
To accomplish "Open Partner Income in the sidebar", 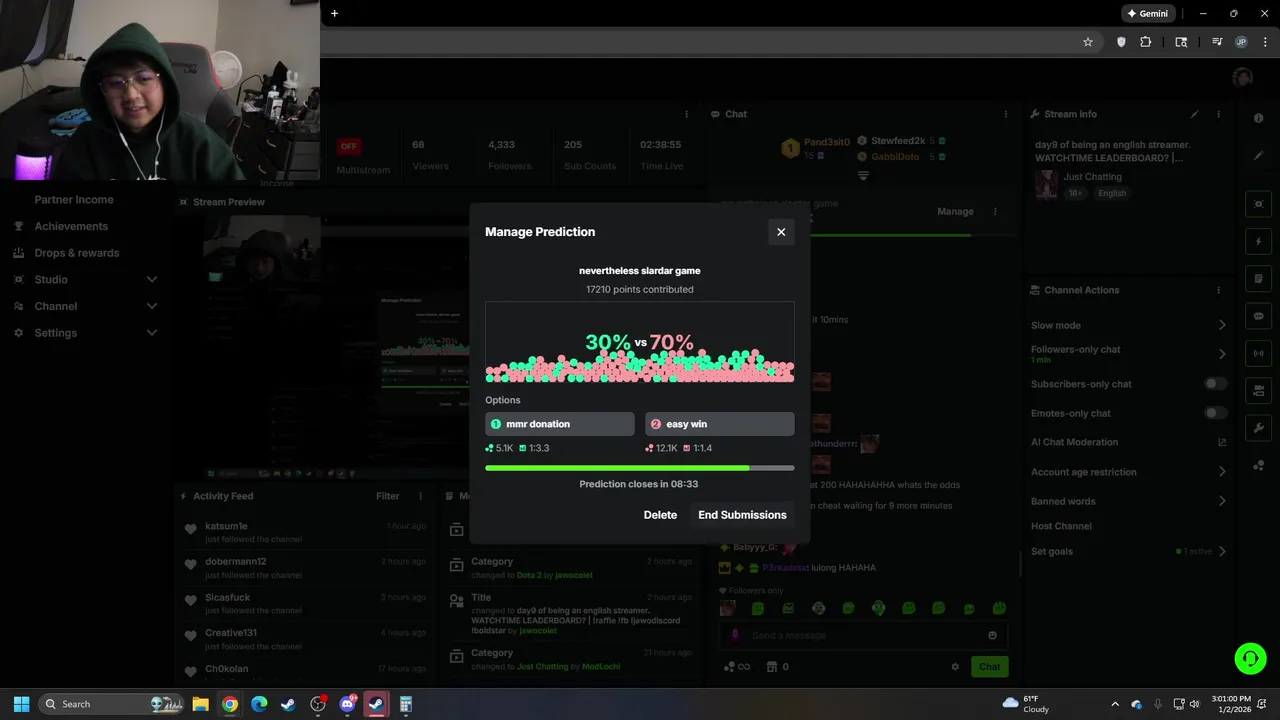I will [x=74, y=199].
